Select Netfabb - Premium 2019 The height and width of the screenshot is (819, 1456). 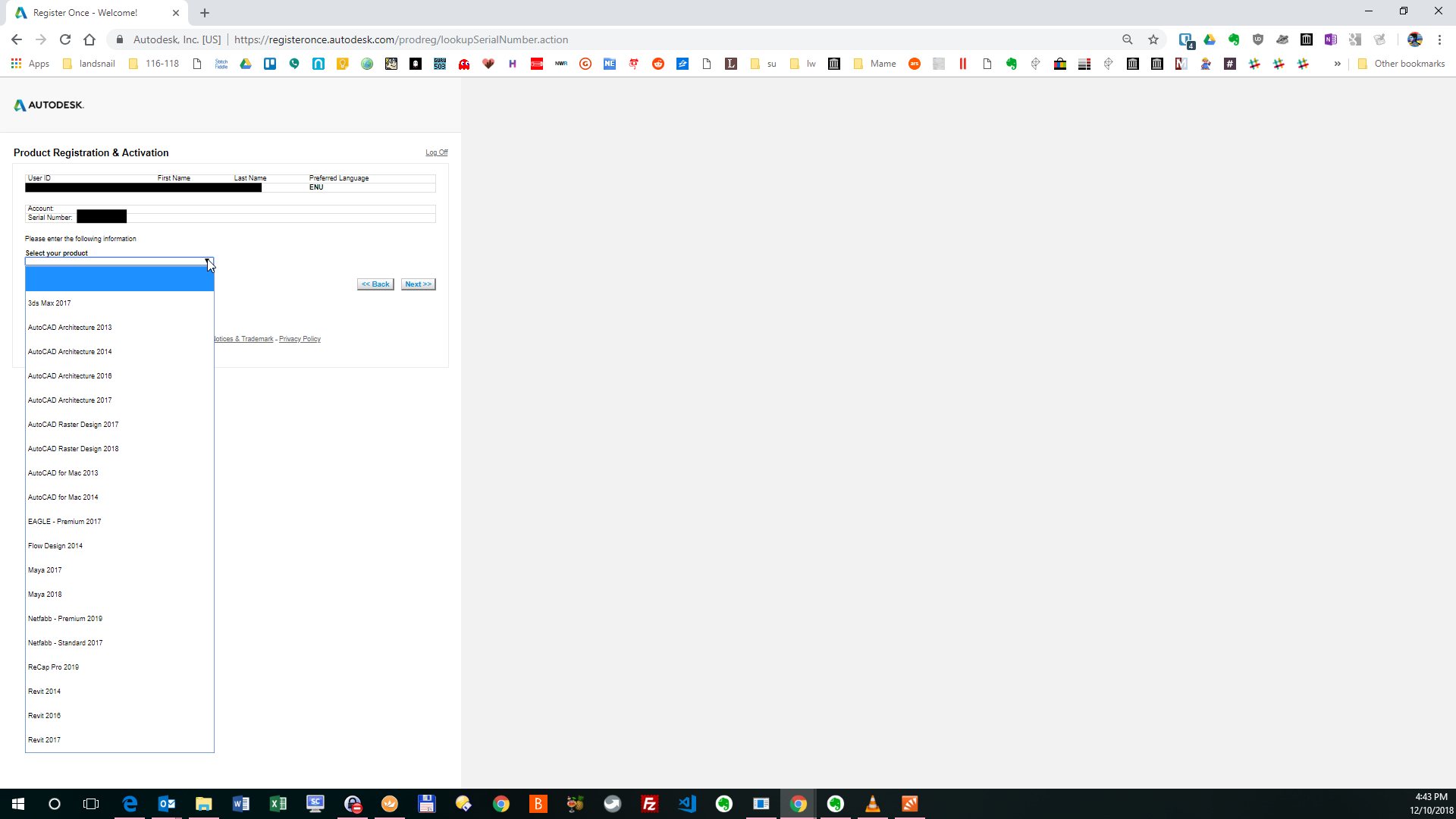click(120, 619)
